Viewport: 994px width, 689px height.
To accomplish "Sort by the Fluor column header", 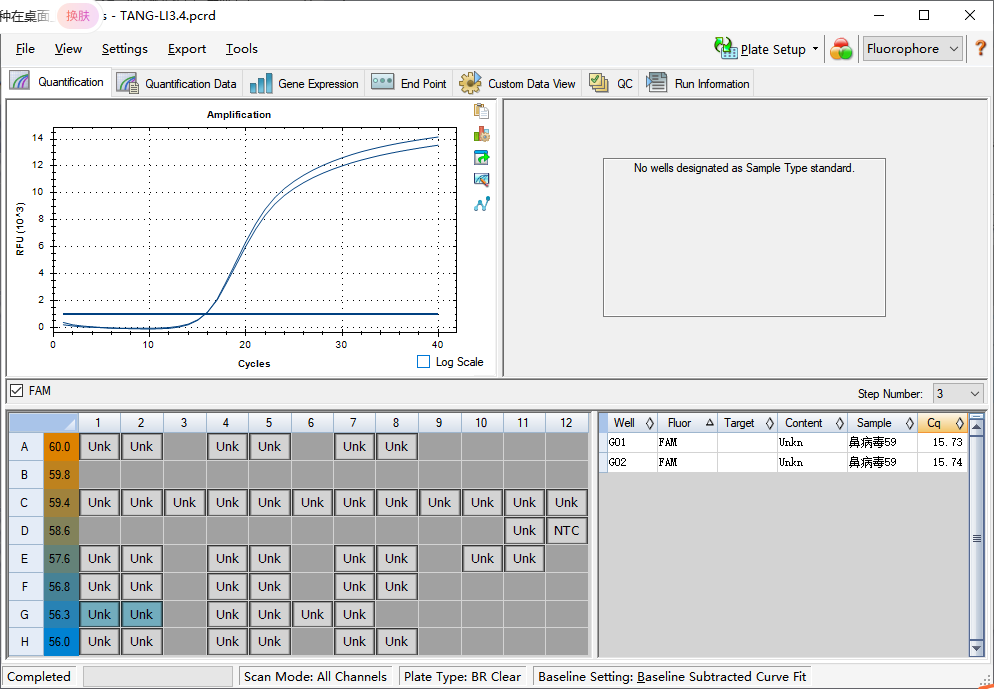I will click(687, 423).
